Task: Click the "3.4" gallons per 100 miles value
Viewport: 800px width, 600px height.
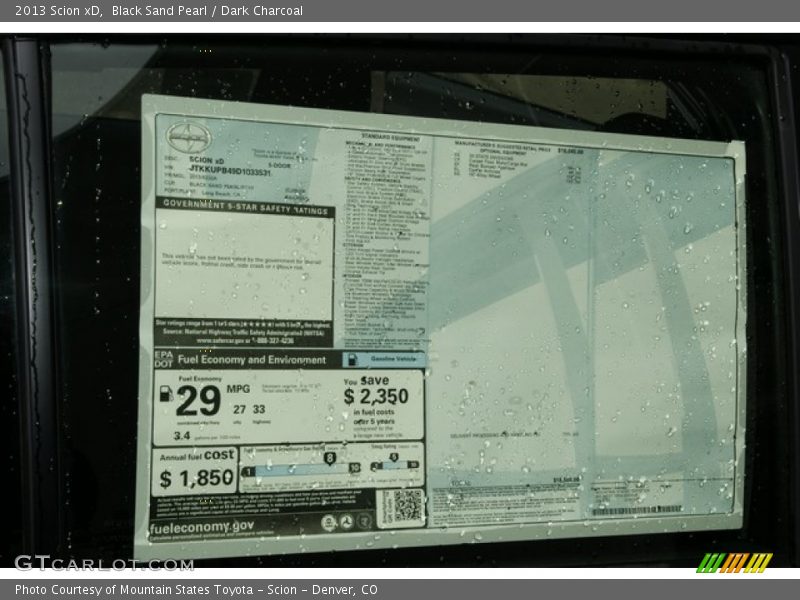Action: click(x=182, y=436)
